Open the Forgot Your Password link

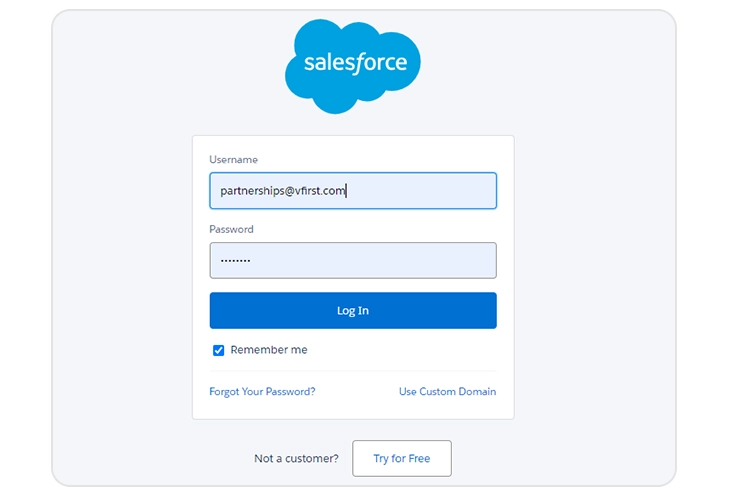pos(262,391)
